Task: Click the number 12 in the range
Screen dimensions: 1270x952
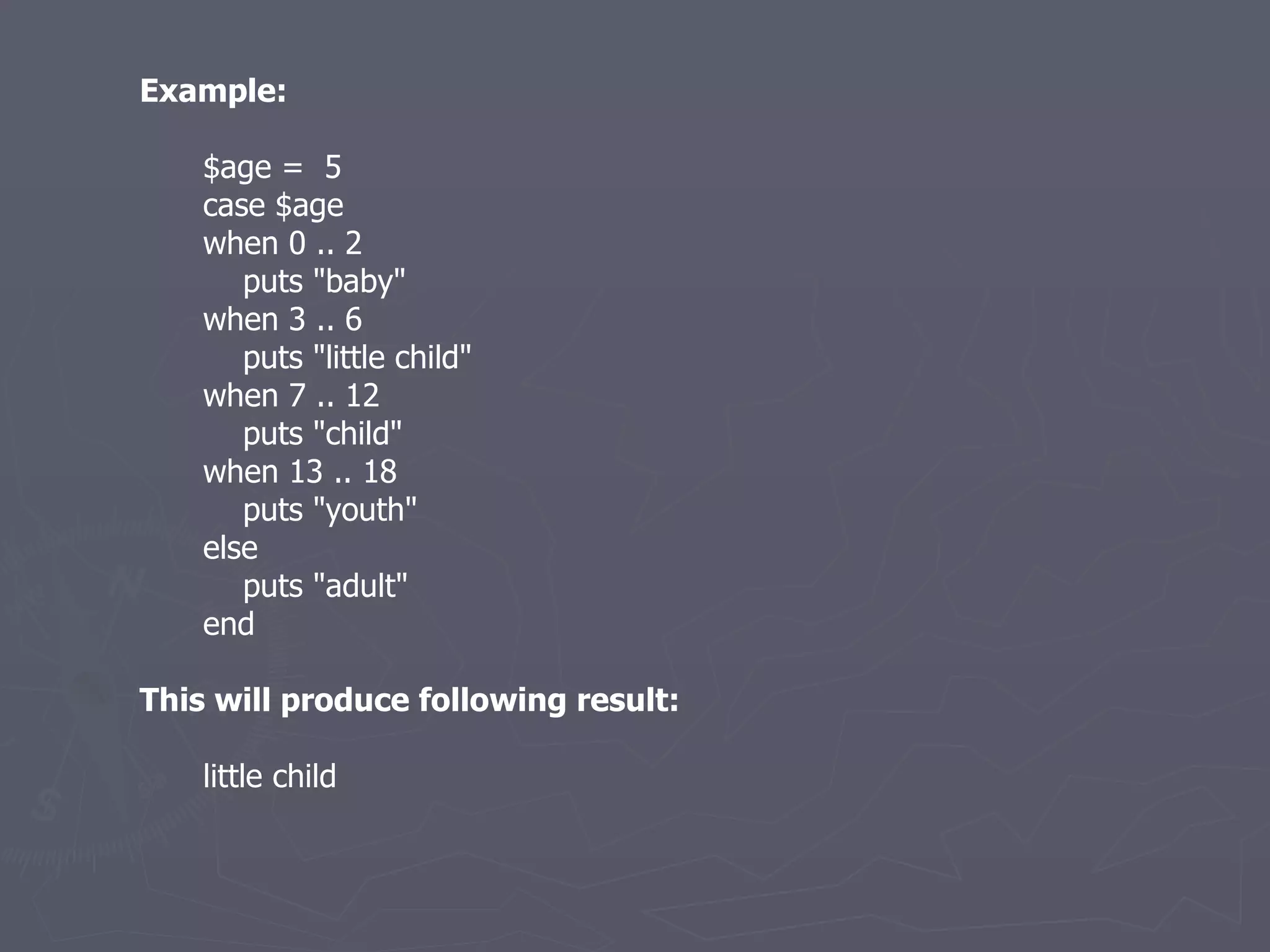Action: pos(362,396)
